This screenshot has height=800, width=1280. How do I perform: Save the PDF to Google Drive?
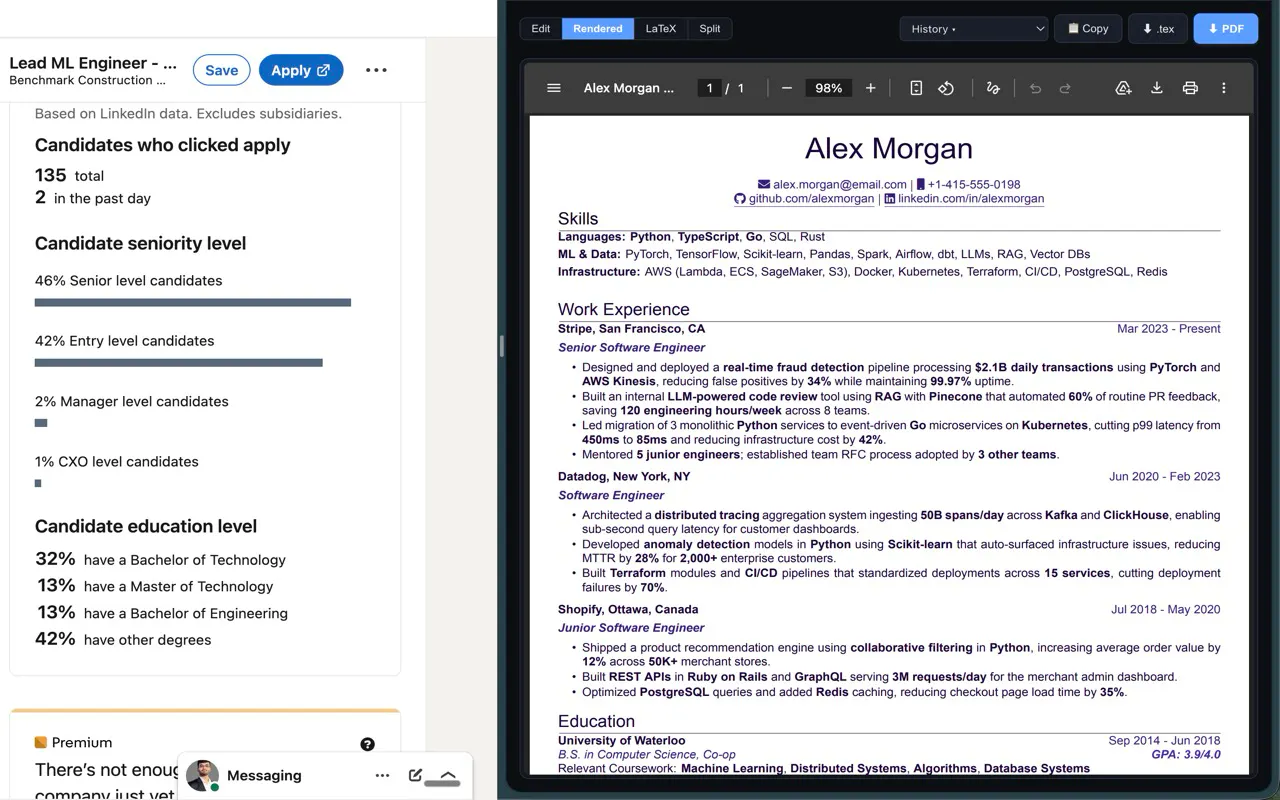pos(1123,88)
